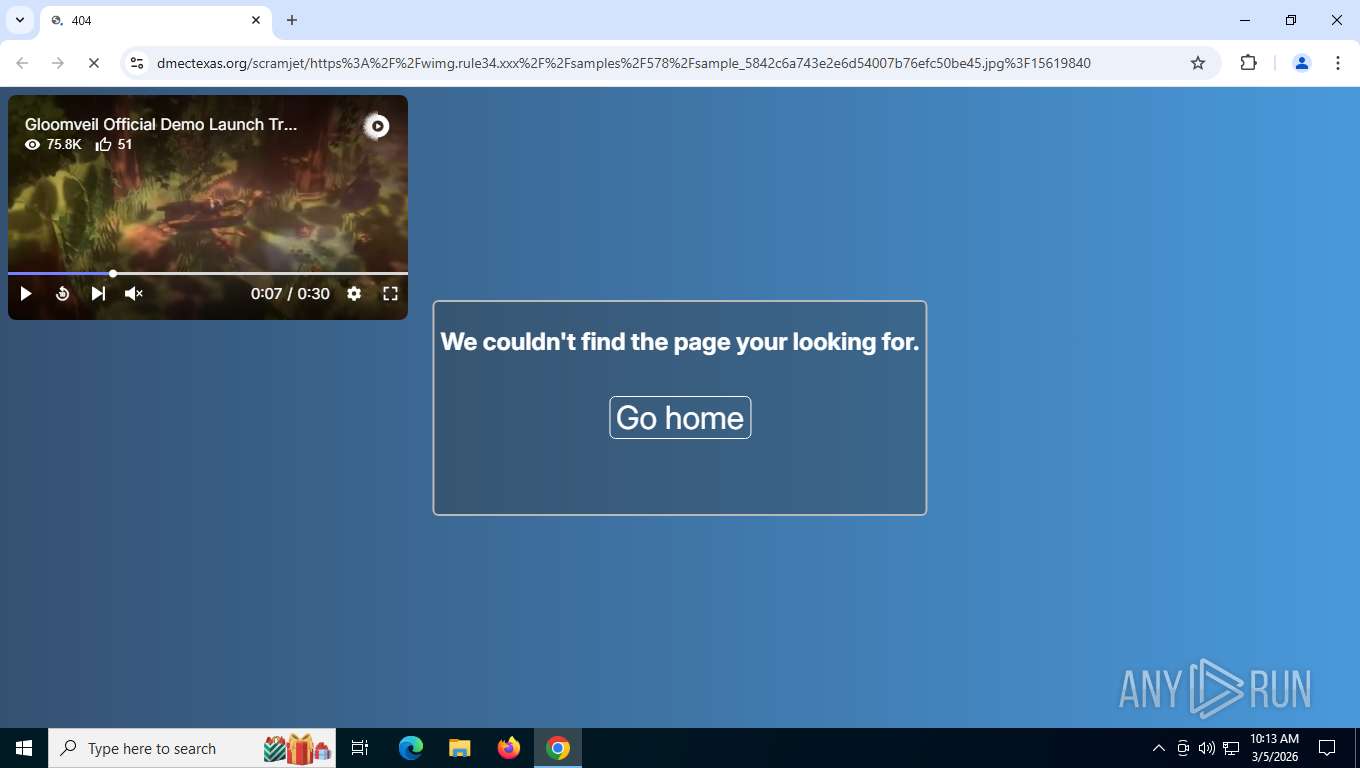
Task: Open volume control in tray
Action: tap(1207, 748)
